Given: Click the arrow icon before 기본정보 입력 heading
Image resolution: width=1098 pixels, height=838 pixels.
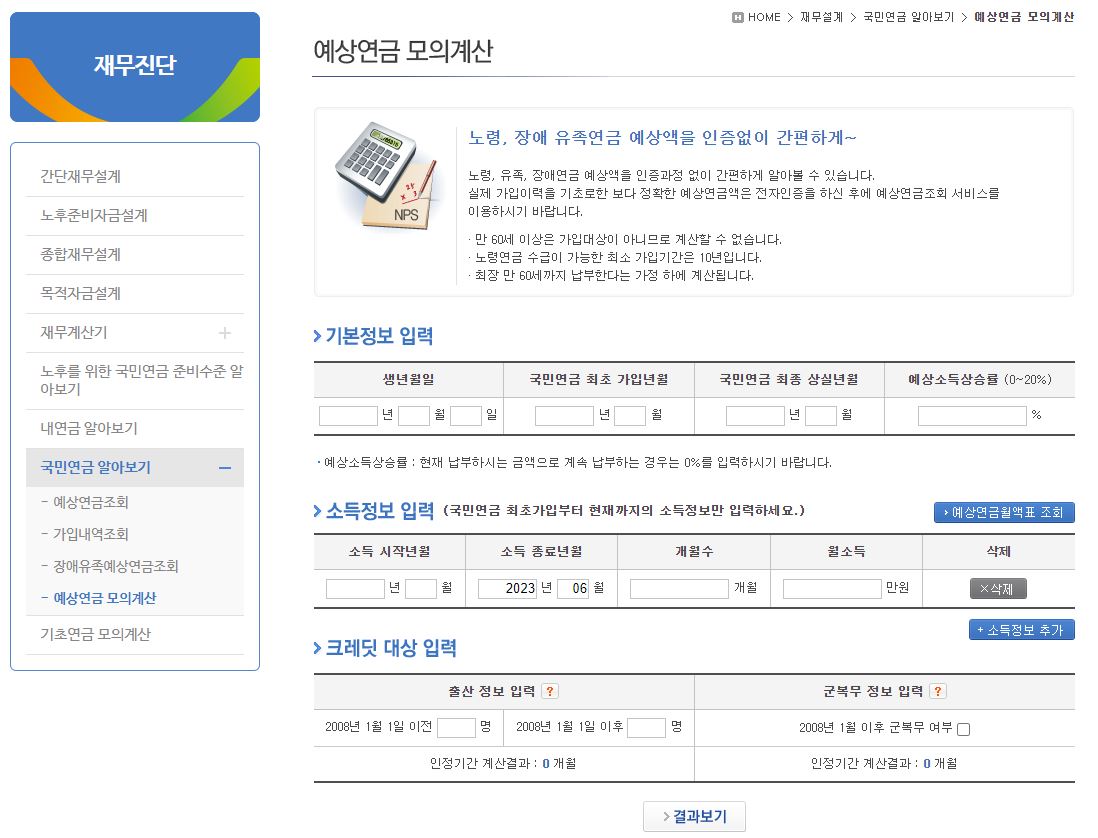Looking at the screenshot, I should (318, 337).
